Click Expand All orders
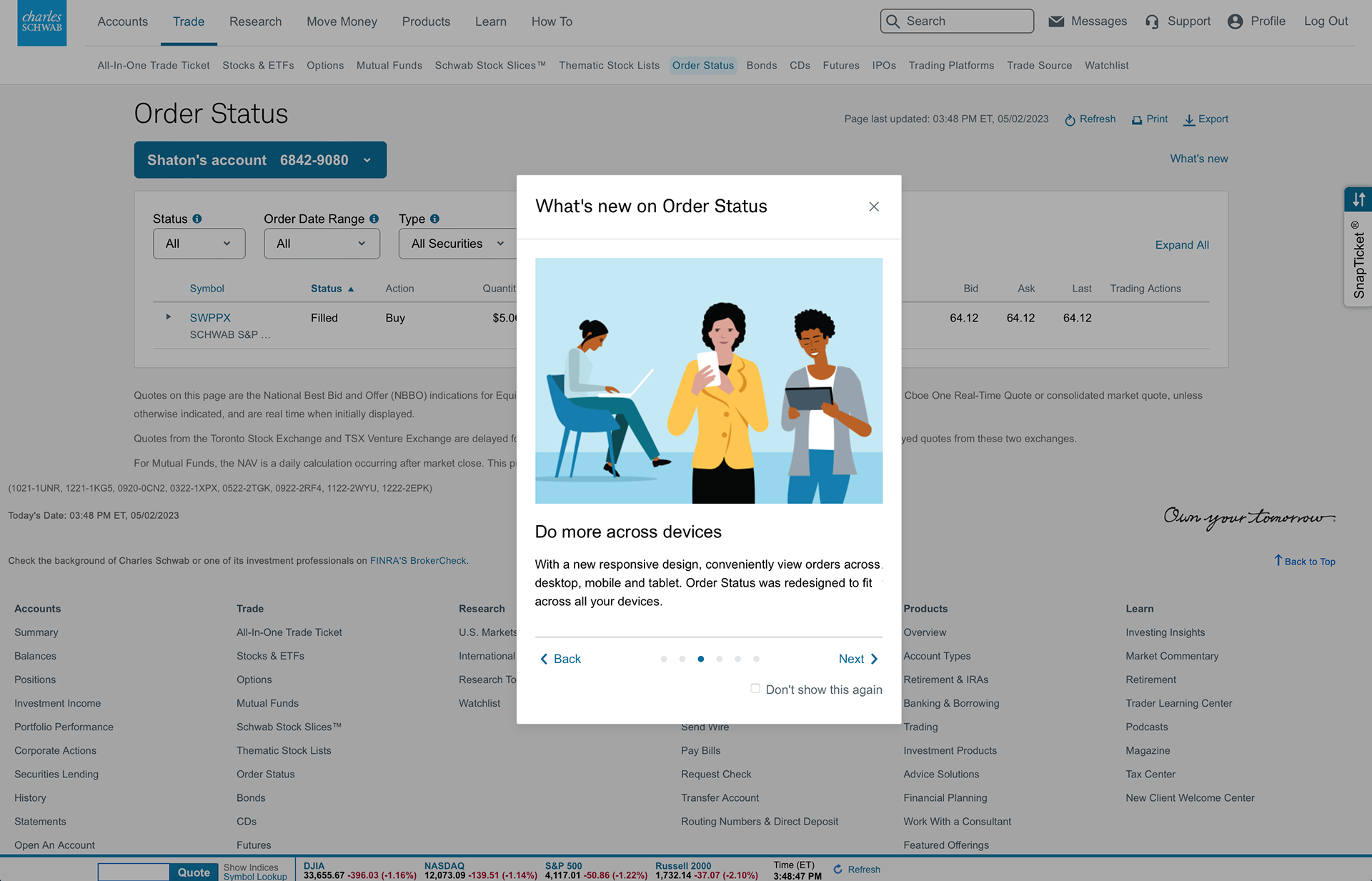 (x=1182, y=245)
